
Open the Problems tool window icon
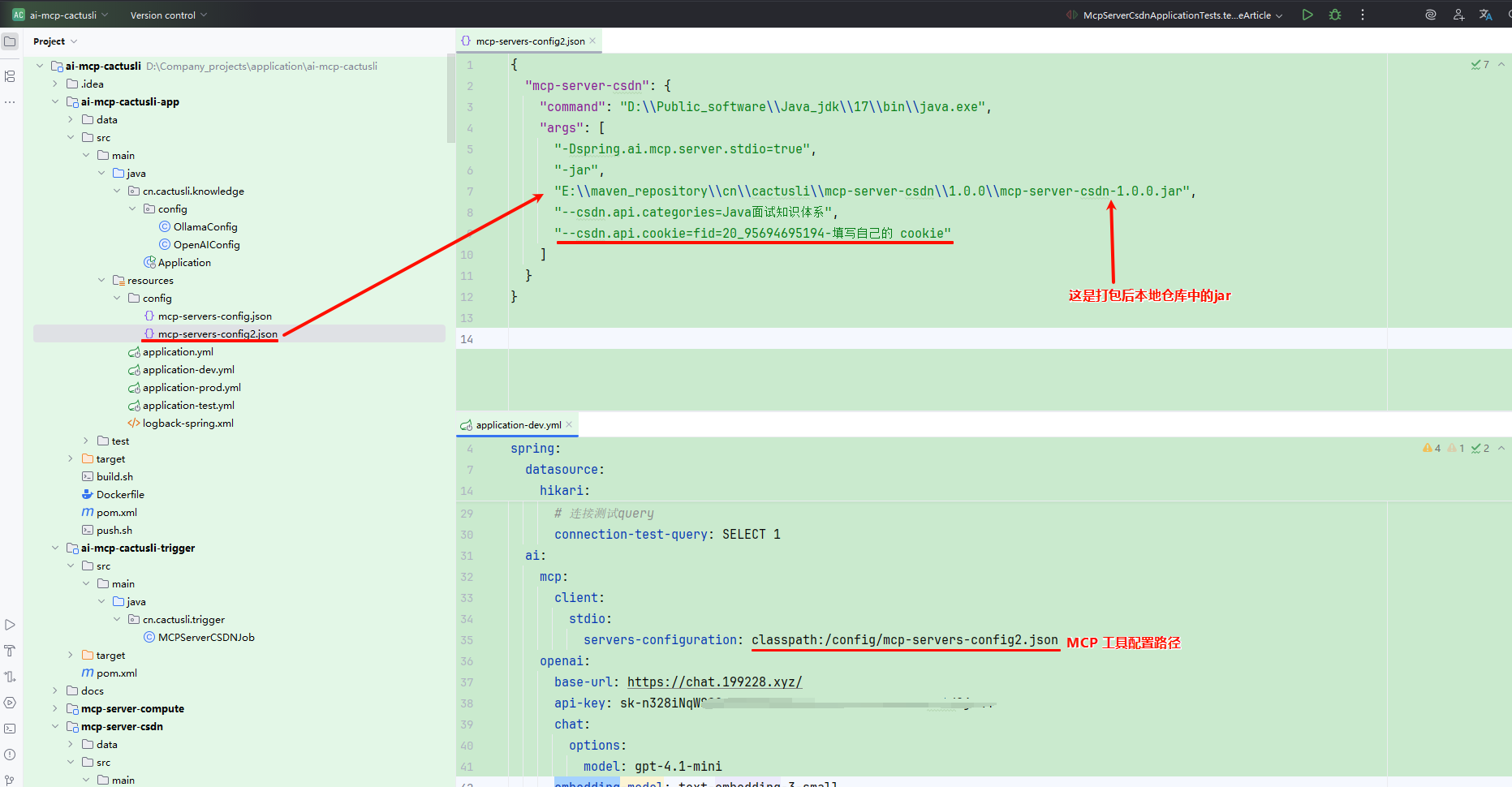(10, 755)
